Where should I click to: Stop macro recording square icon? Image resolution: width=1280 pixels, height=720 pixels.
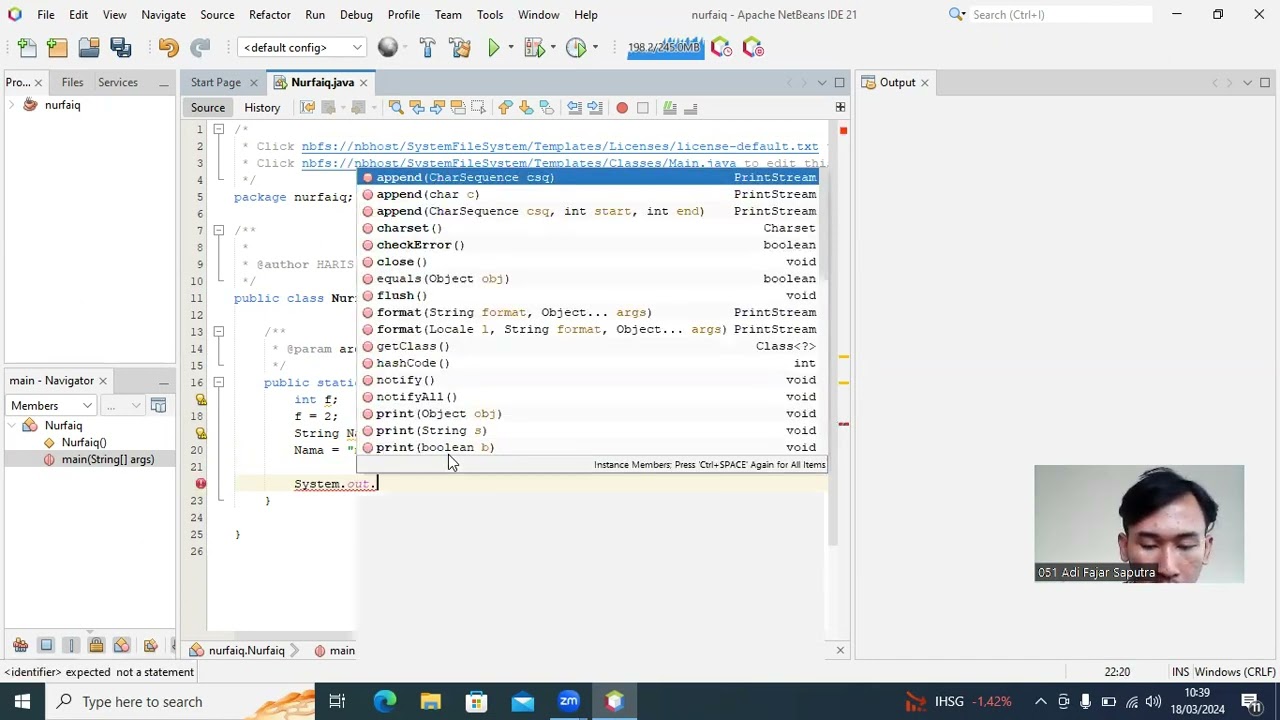pos(643,107)
